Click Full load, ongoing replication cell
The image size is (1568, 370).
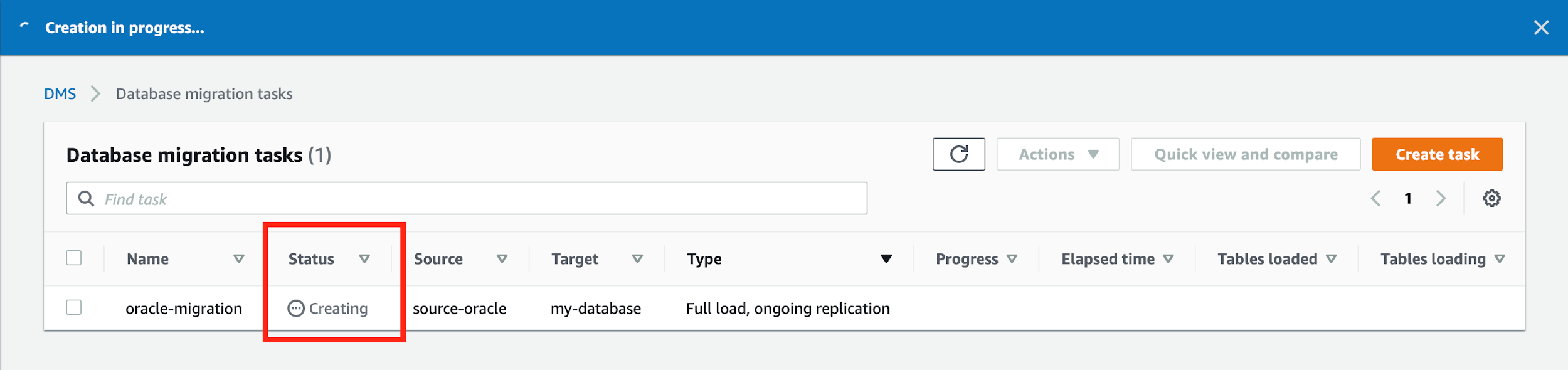pyautogui.click(x=788, y=309)
